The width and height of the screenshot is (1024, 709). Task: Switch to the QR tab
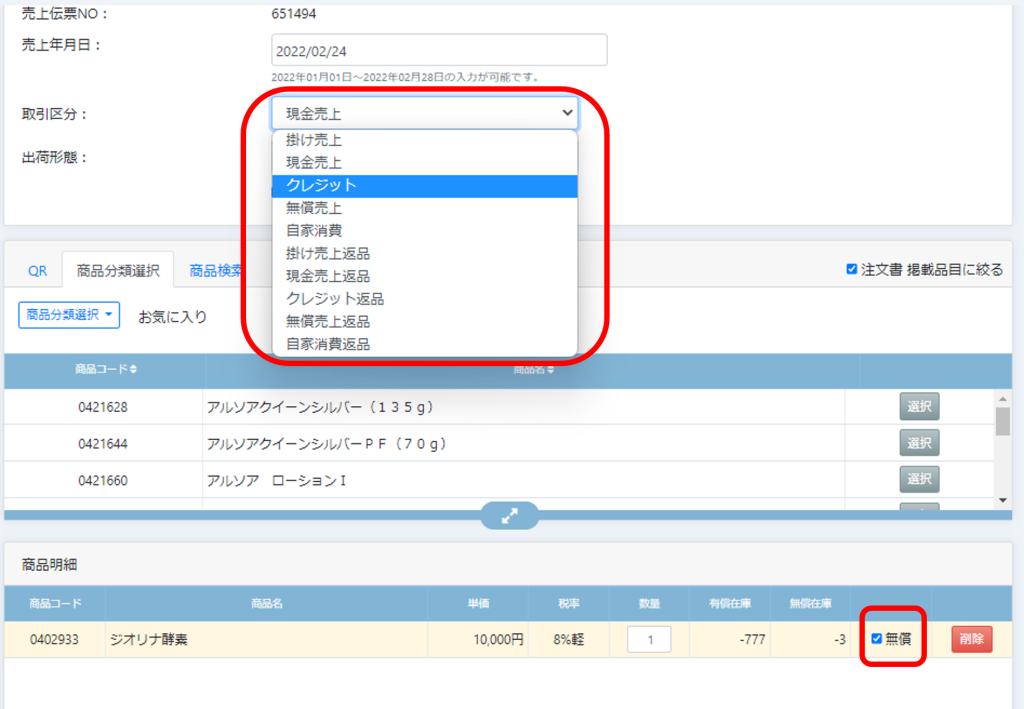pos(37,270)
